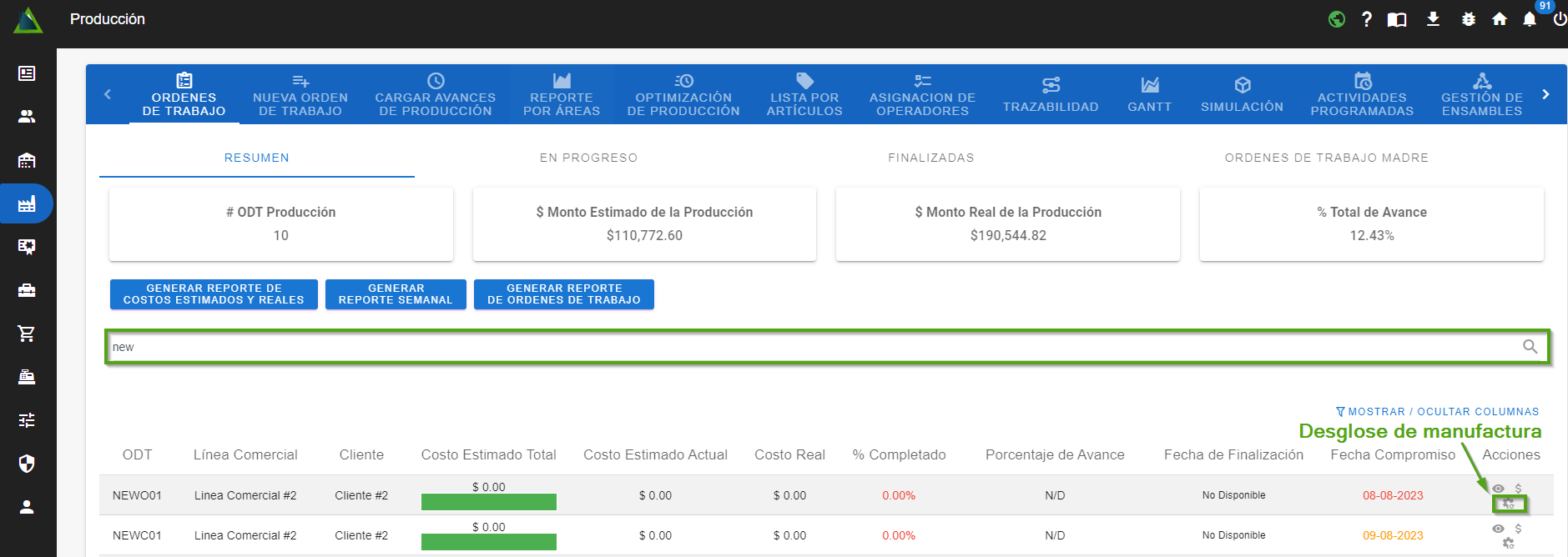Open manufacturing breakdown gears for NEWO01
Image resolution: width=1568 pixels, height=557 pixels.
pos(1508,504)
